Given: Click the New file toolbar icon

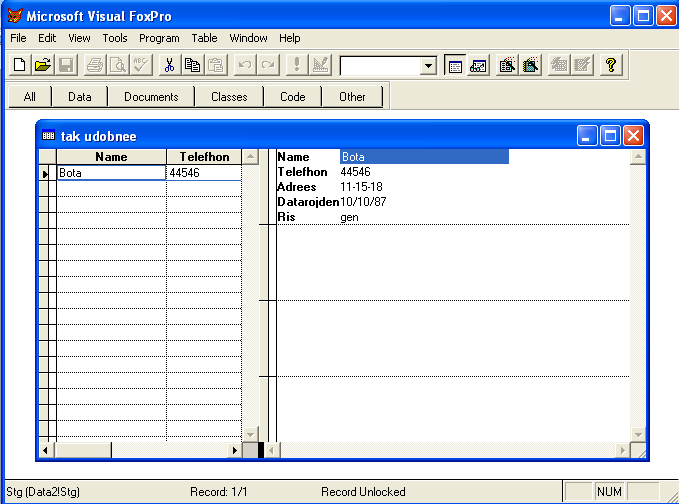Looking at the screenshot, I should tap(19, 65).
